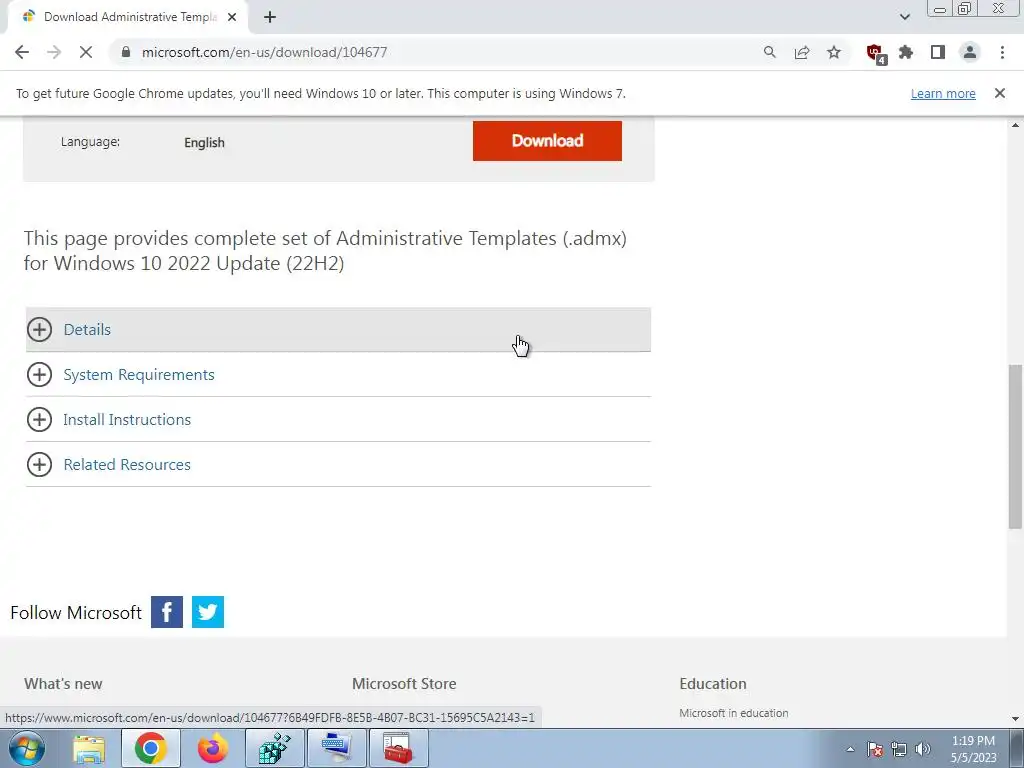Select the Download Administrative Templates tab
Image resolution: width=1024 pixels, height=768 pixels.
click(x=129, y=17)
